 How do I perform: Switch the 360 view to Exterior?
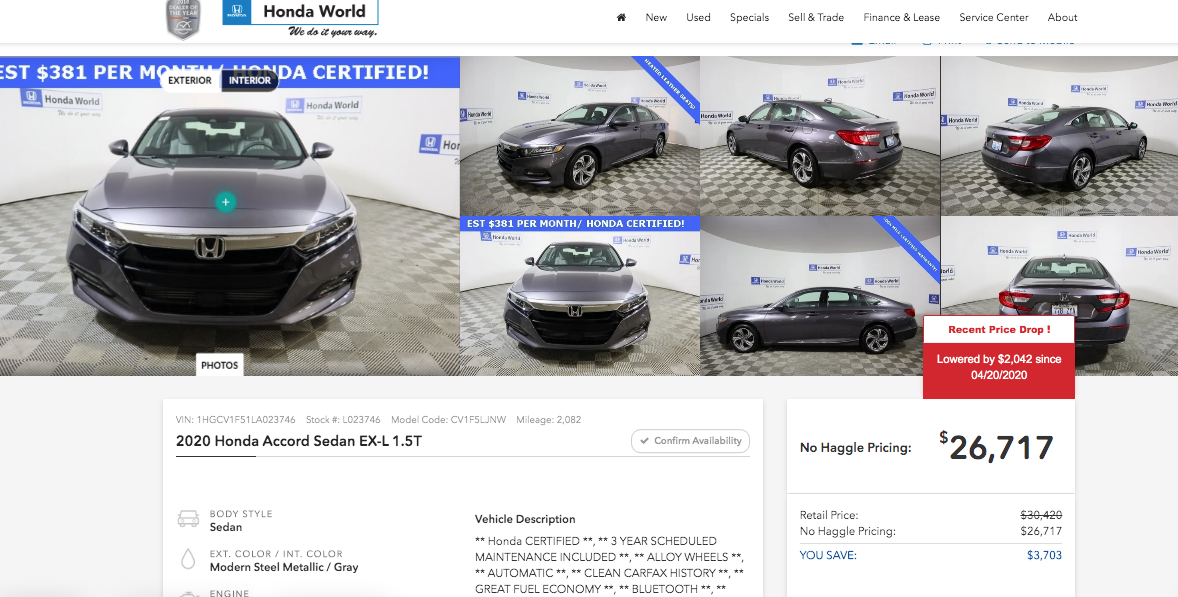189,80
